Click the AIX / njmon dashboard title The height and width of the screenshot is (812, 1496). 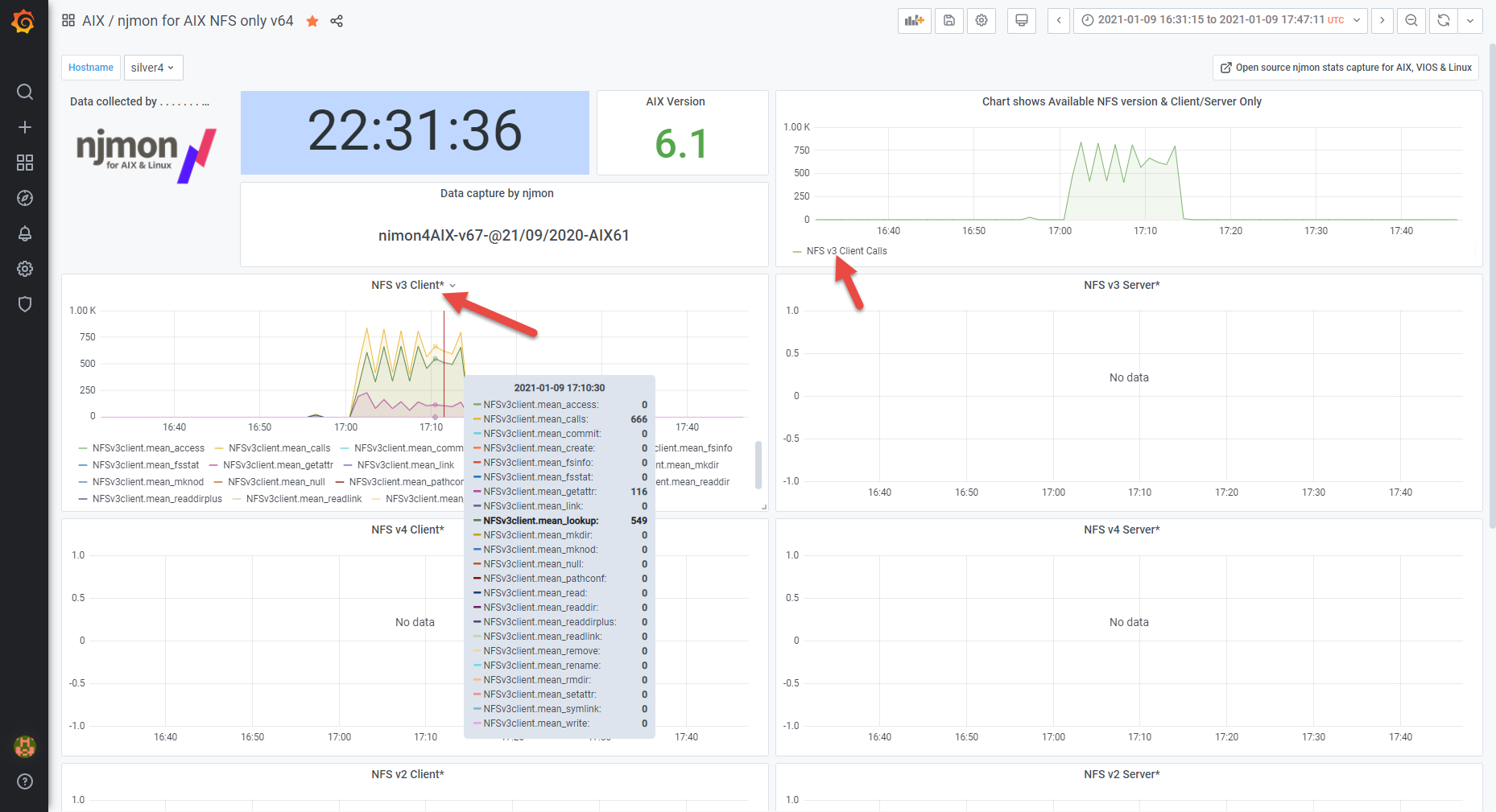(188, 21)
